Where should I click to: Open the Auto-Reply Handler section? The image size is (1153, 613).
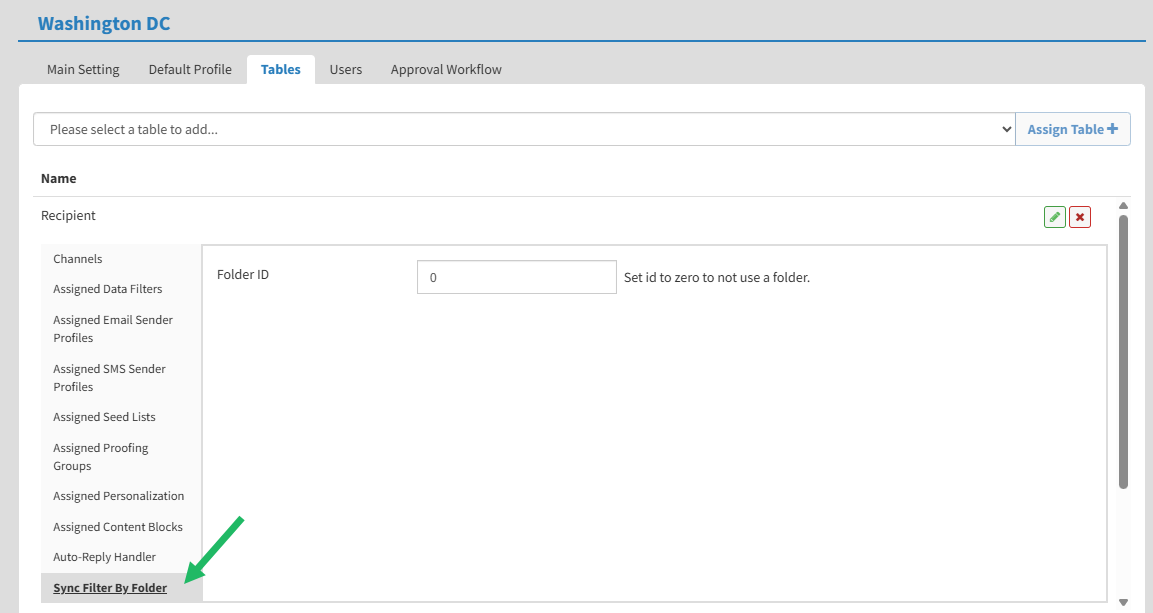(105, 557)
